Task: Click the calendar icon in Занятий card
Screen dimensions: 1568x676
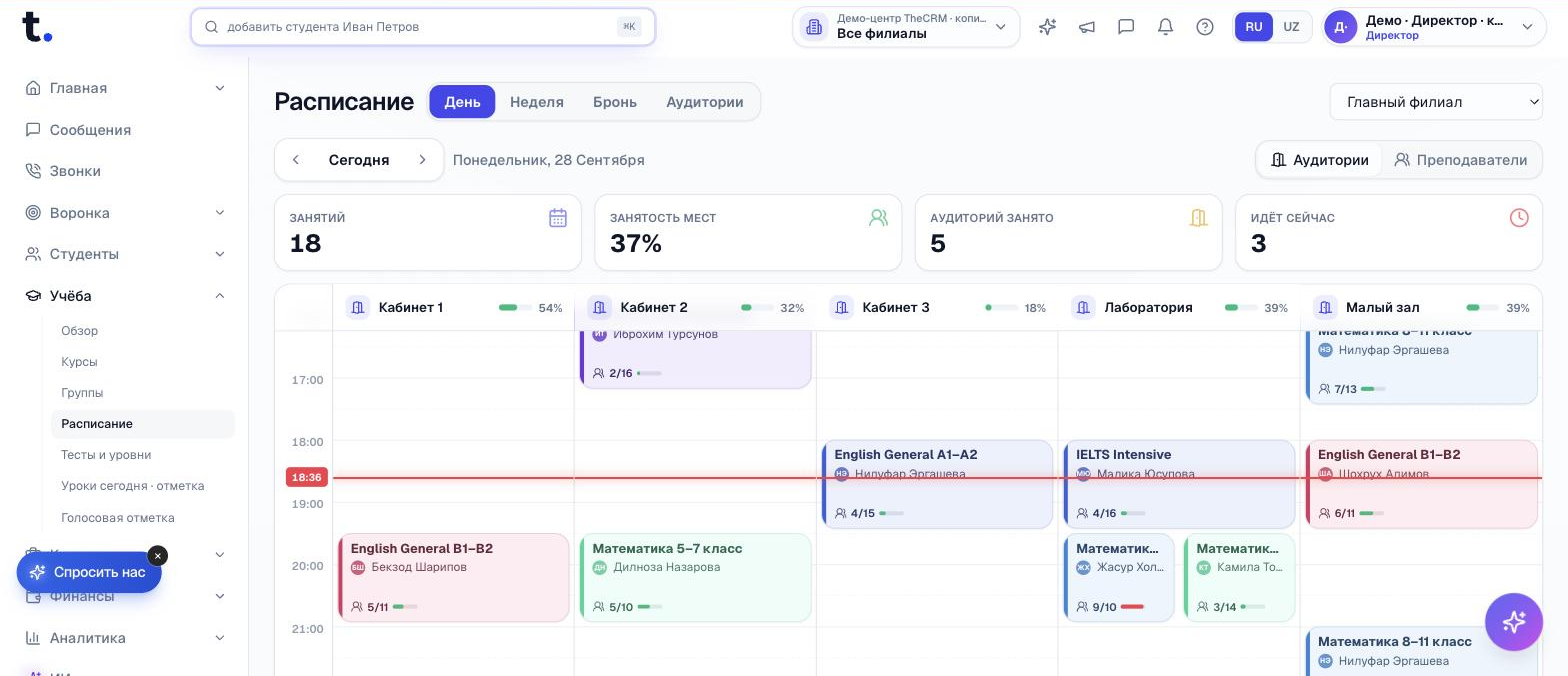Action: point(558,217)
